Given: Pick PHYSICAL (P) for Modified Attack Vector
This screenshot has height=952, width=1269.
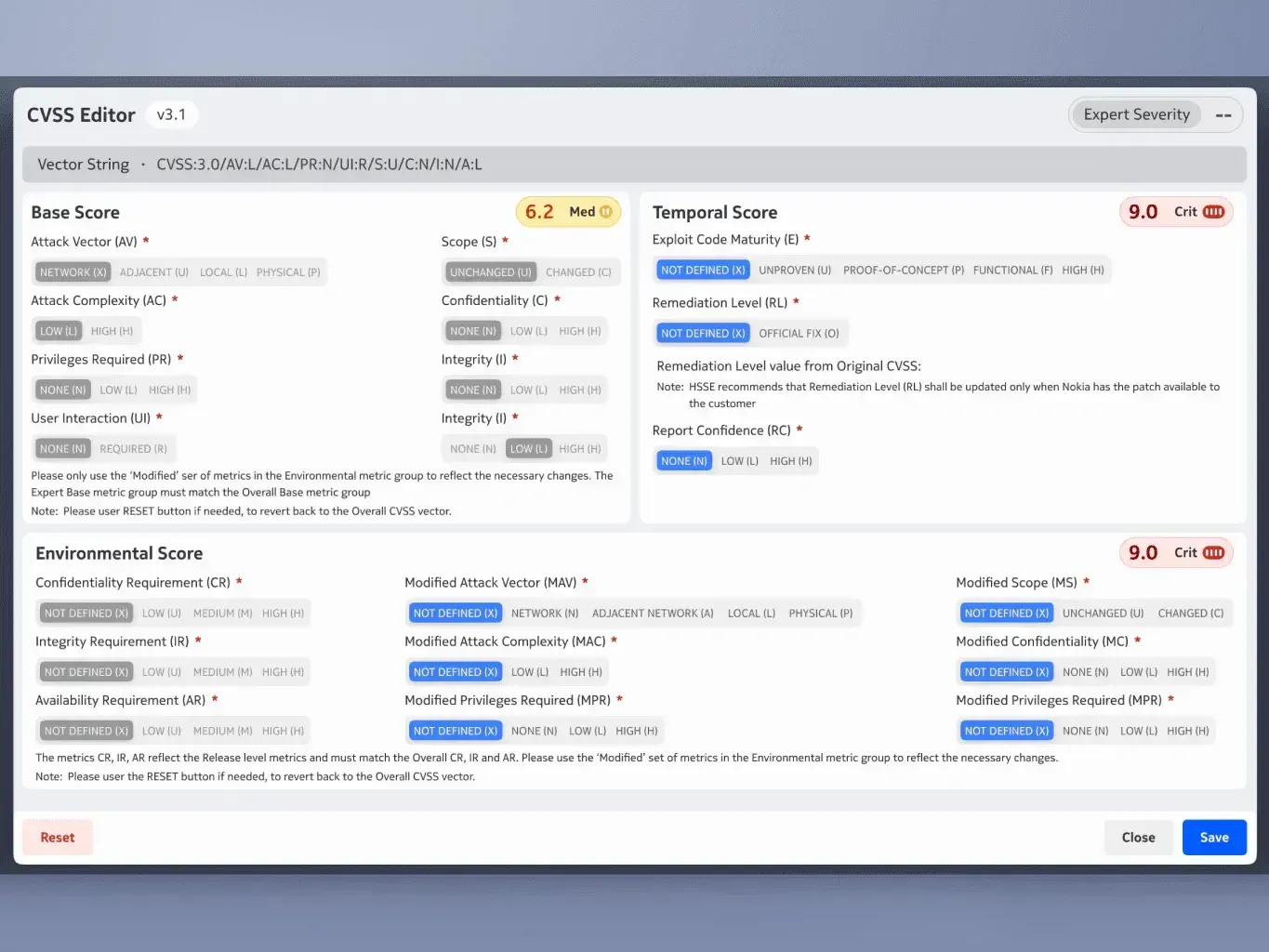Looking at the screenshot, I should point(821,614).
